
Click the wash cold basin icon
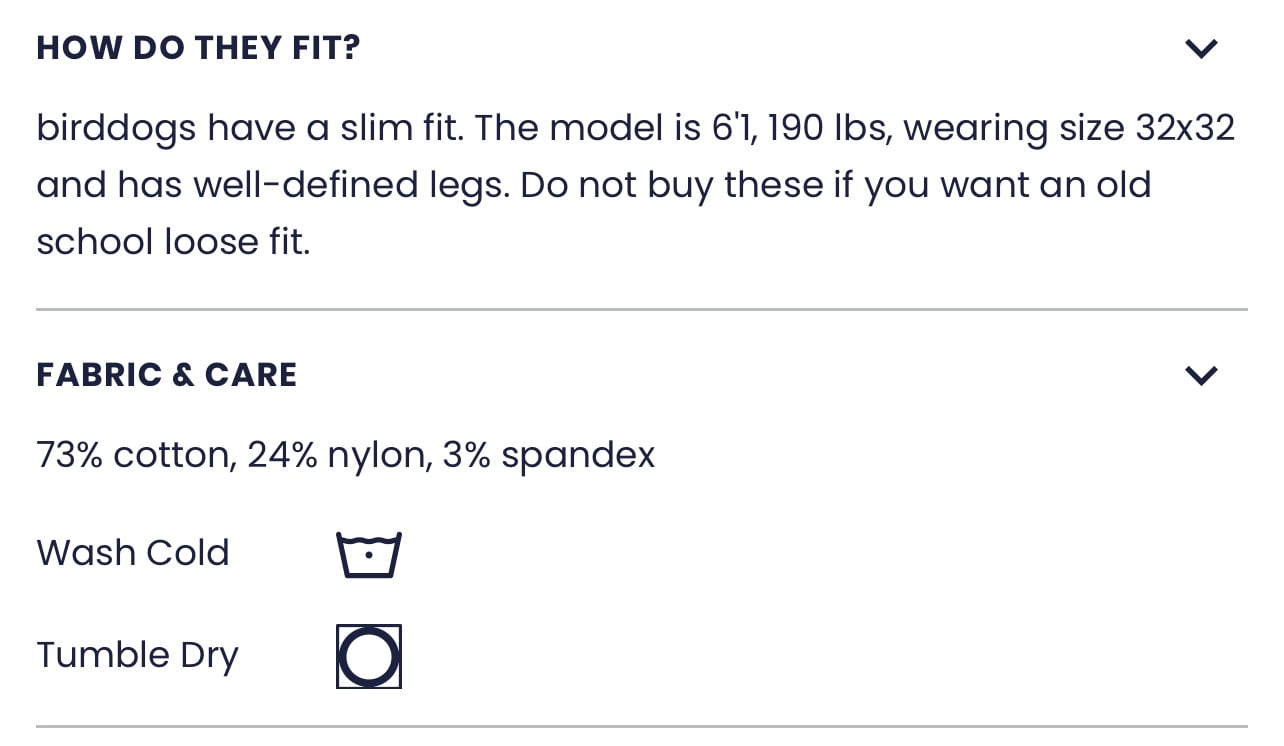(369, 554)
